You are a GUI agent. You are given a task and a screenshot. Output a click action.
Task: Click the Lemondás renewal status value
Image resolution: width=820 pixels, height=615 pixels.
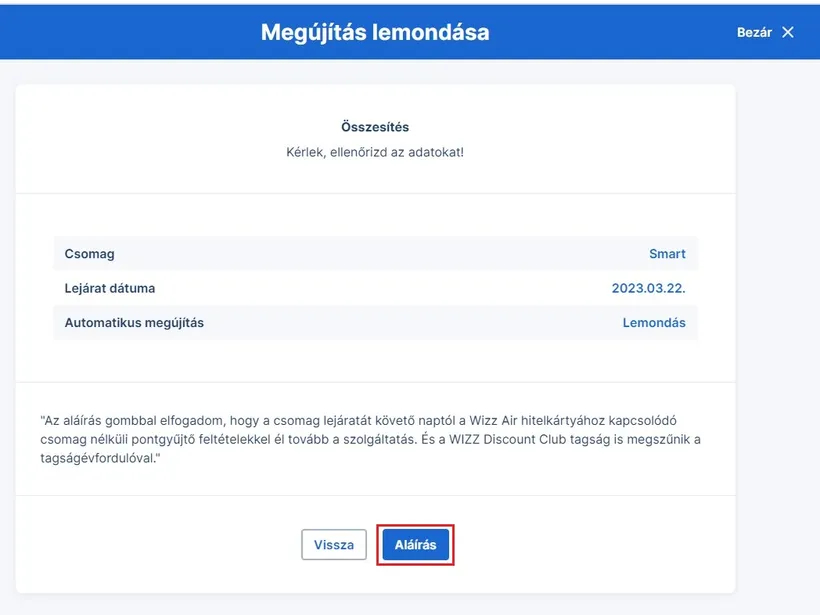(654, 323)
